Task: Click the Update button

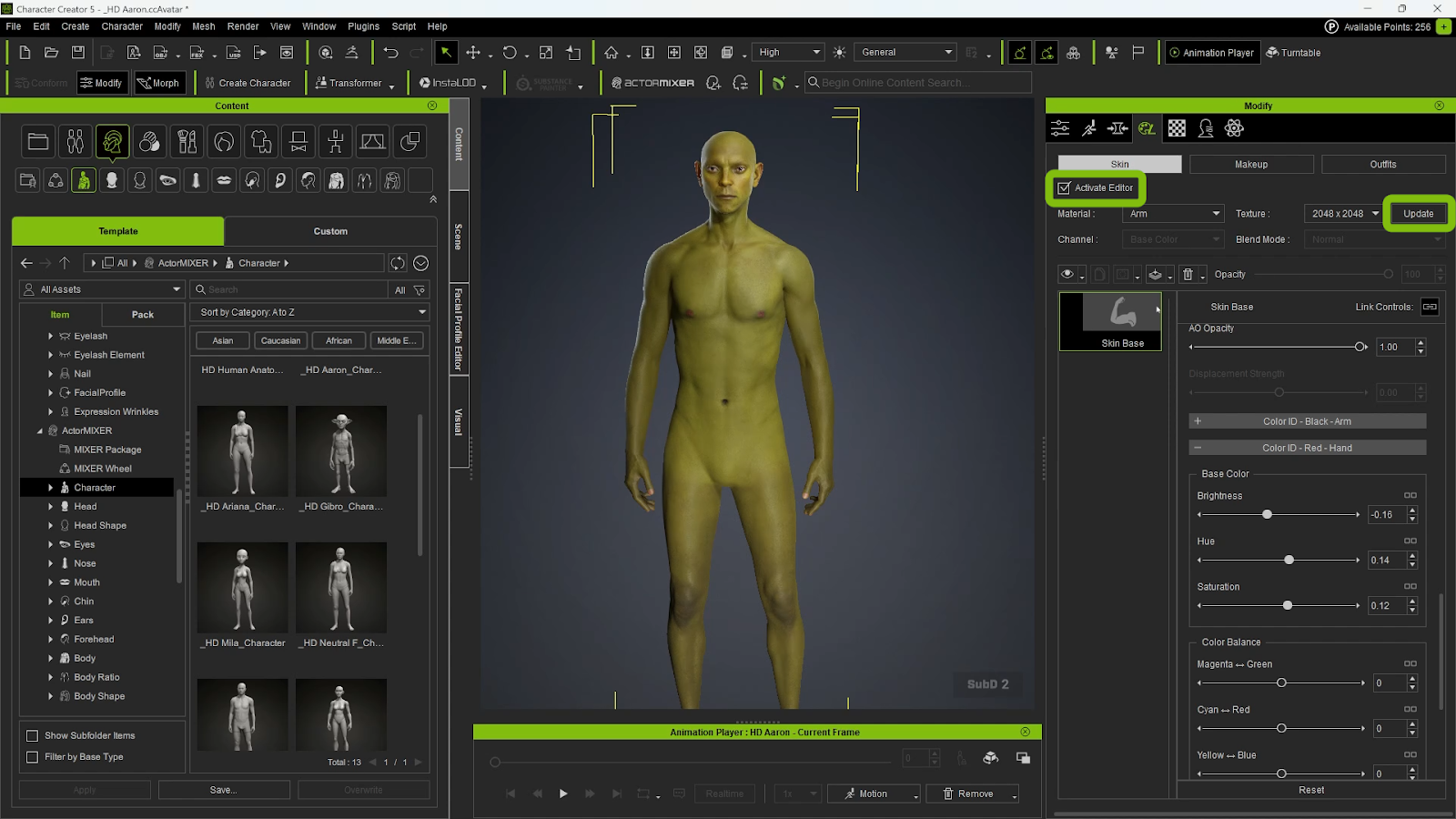Action: (1417, 214)
